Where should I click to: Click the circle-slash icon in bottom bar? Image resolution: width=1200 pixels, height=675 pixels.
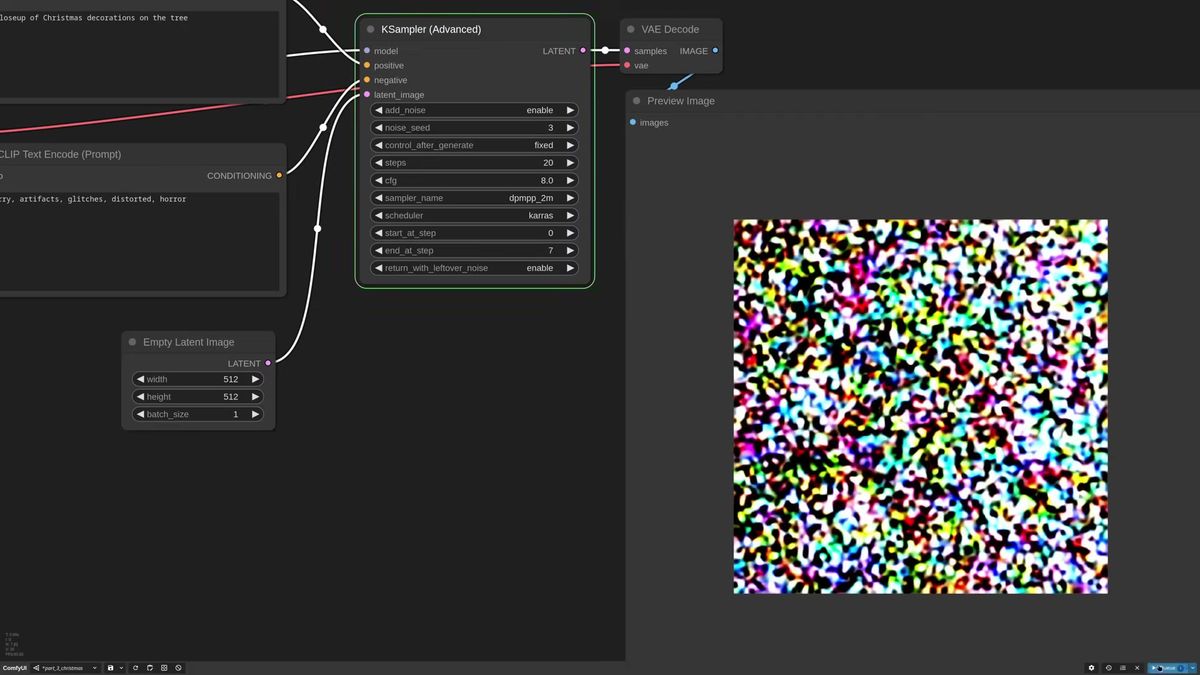[178, 668]
